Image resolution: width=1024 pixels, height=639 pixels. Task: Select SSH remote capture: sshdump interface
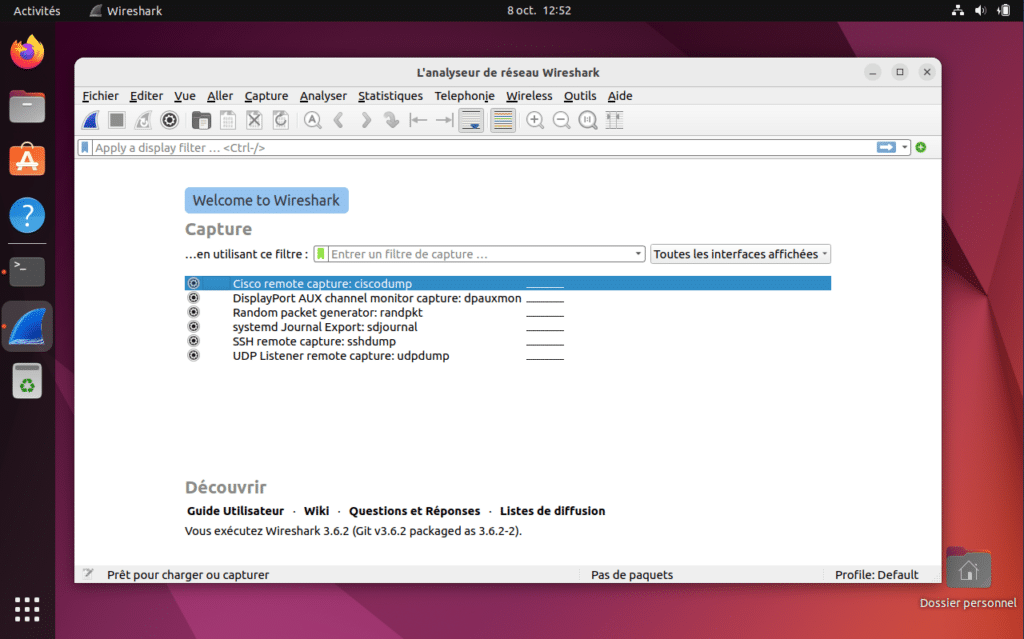[507, 341]
